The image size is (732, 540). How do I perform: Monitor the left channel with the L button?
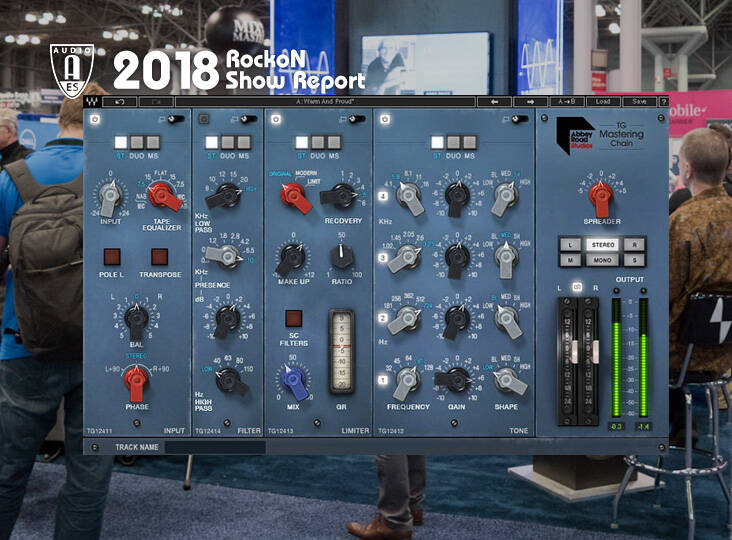point(570,245)
